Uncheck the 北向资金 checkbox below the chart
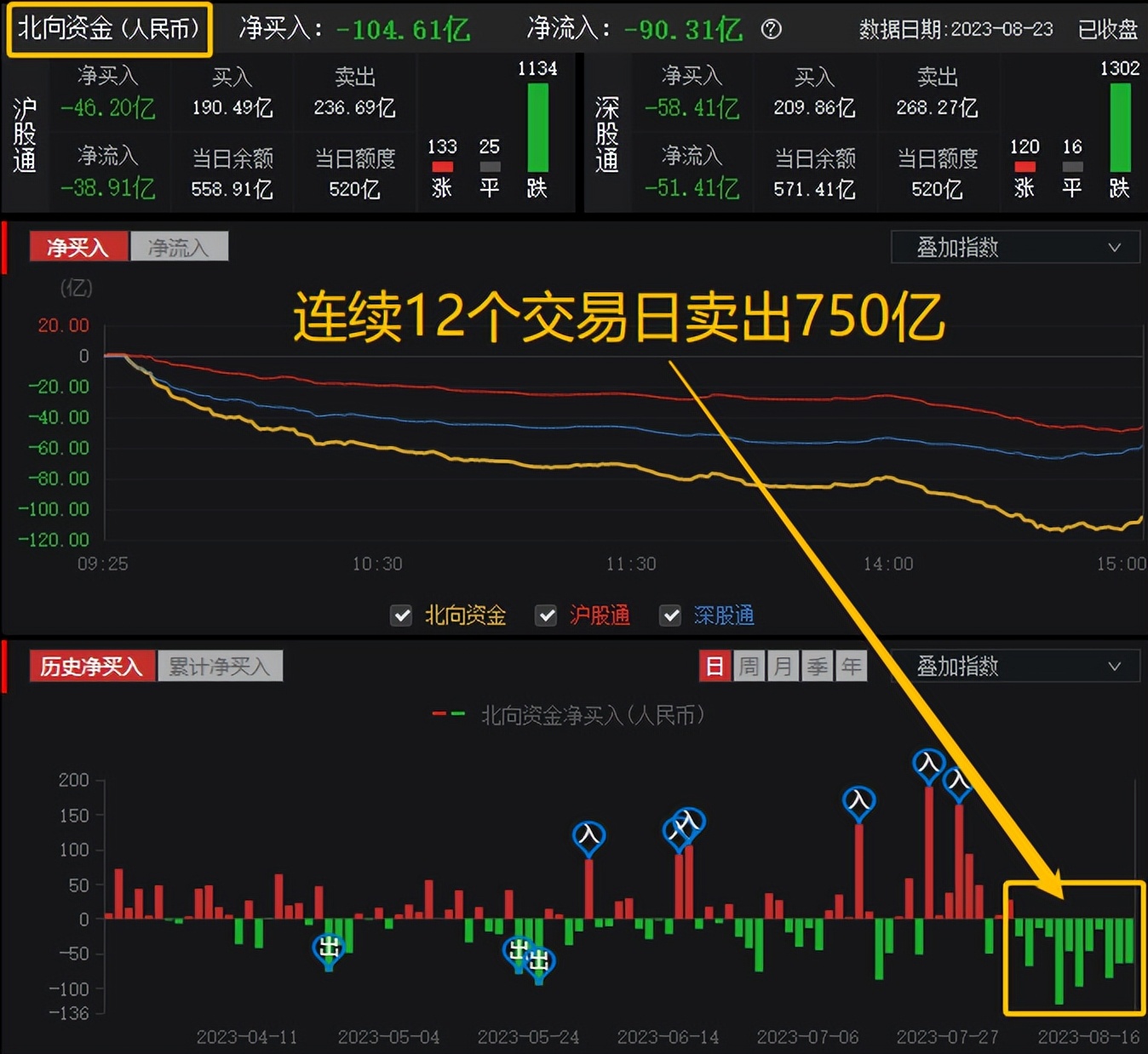The image size is (1148, 1054). tap(400, 616)
